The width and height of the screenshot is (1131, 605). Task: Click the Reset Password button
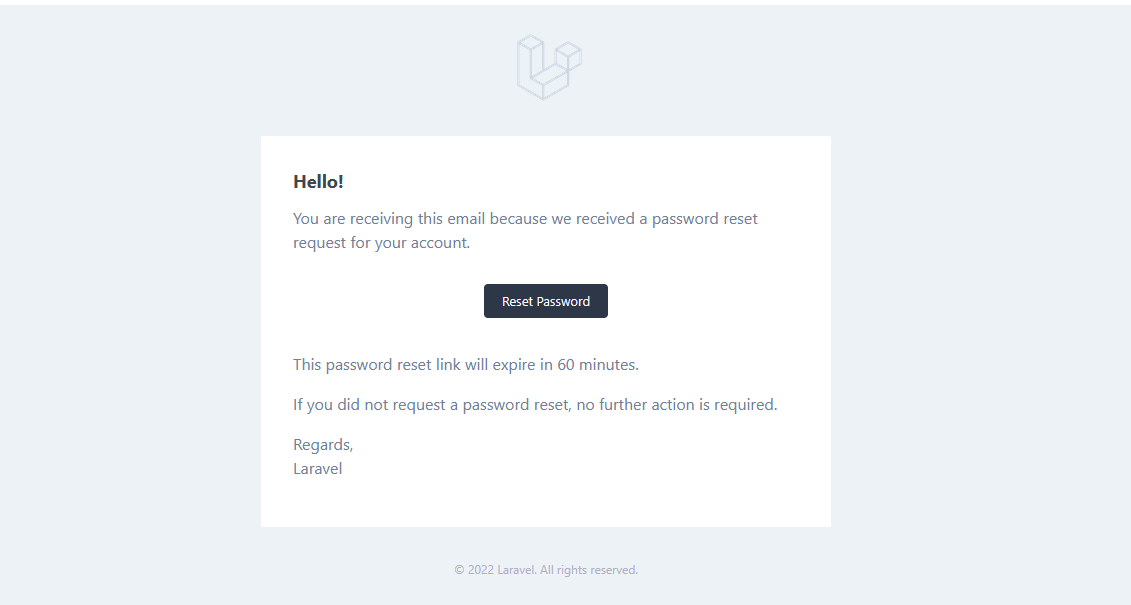tap(546, 301)
